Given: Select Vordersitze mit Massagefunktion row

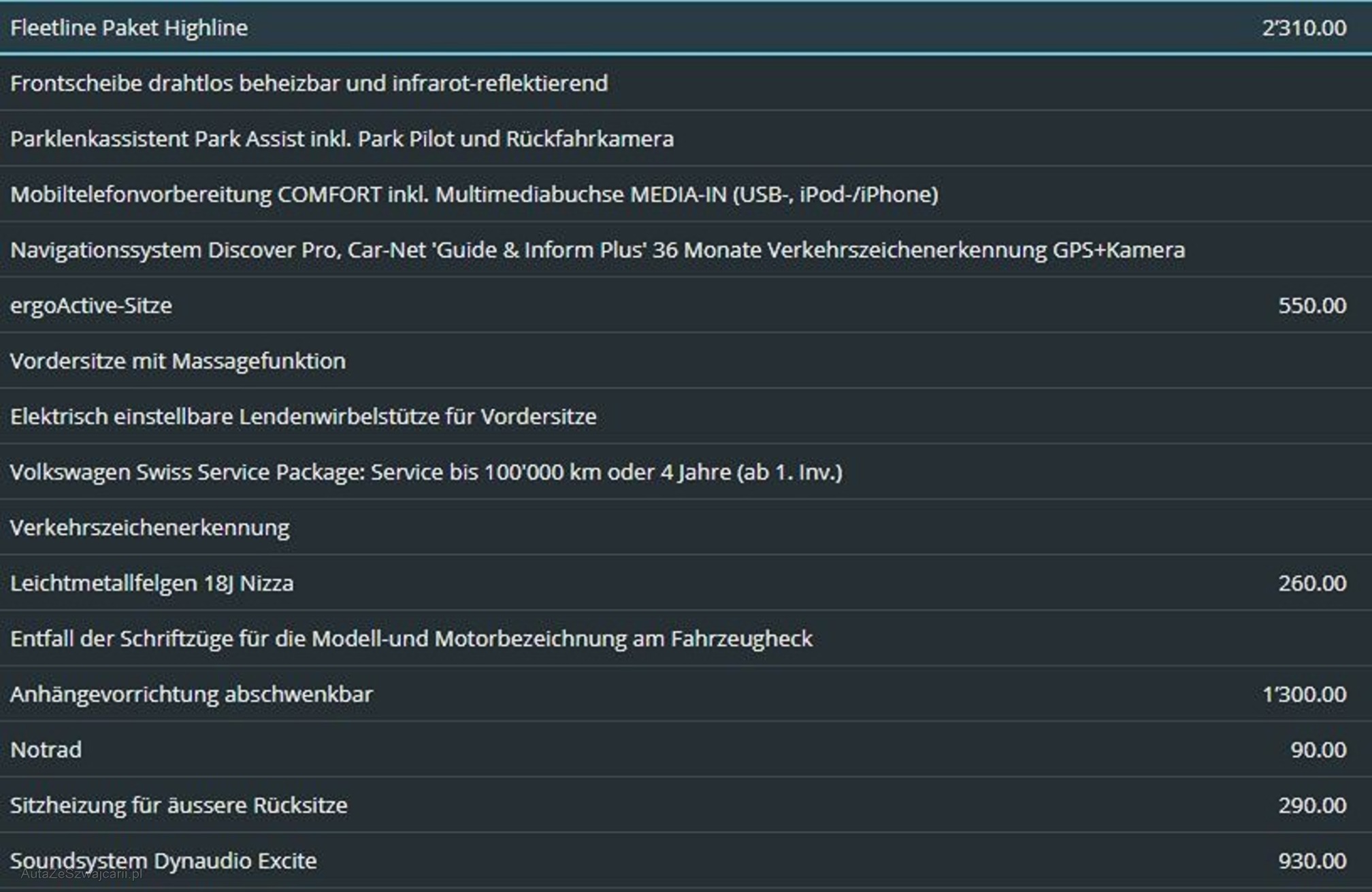Looking at the screenshot, I should tap(686, 361).
